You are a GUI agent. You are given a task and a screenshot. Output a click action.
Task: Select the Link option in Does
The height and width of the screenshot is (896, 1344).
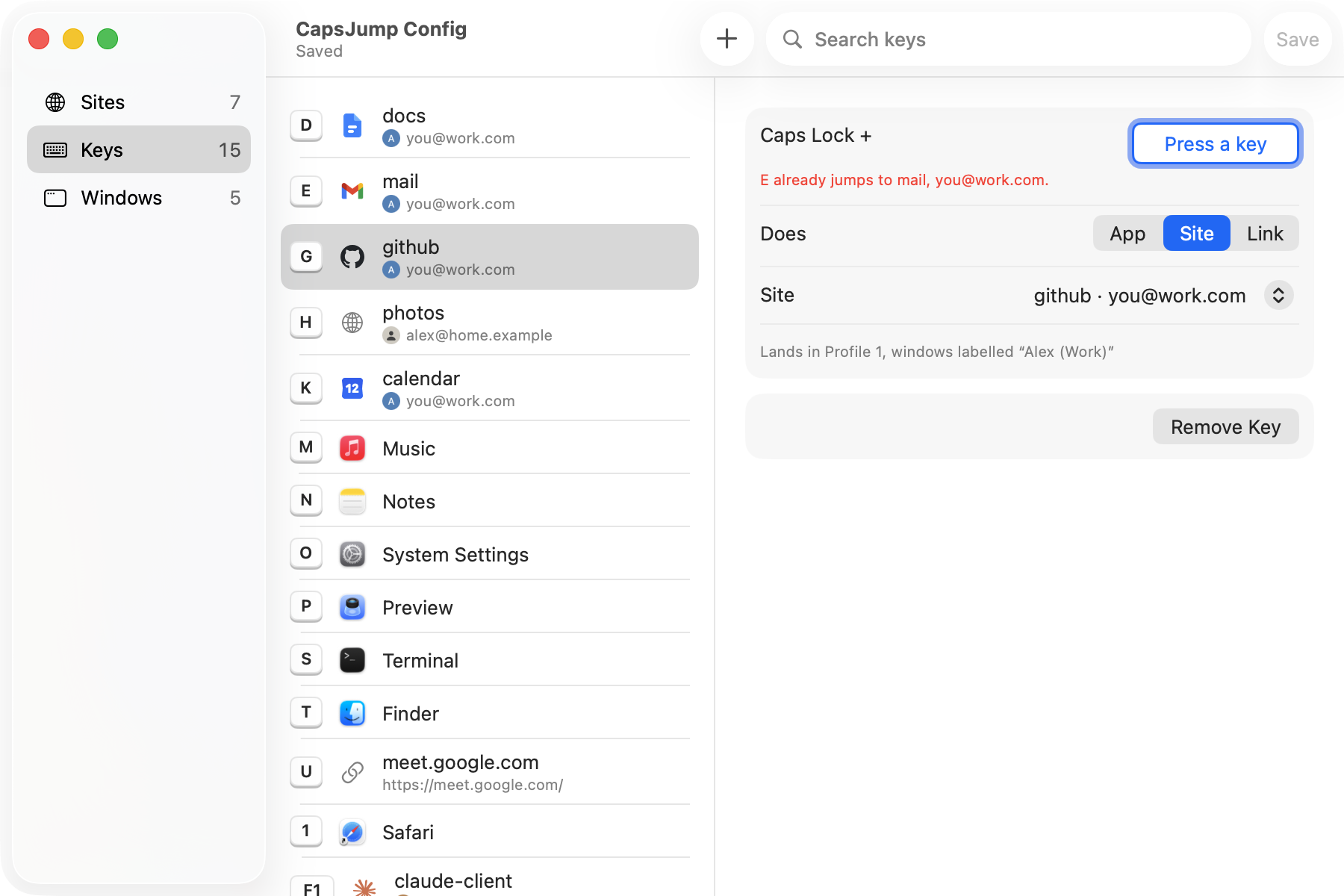[1265, 234]
